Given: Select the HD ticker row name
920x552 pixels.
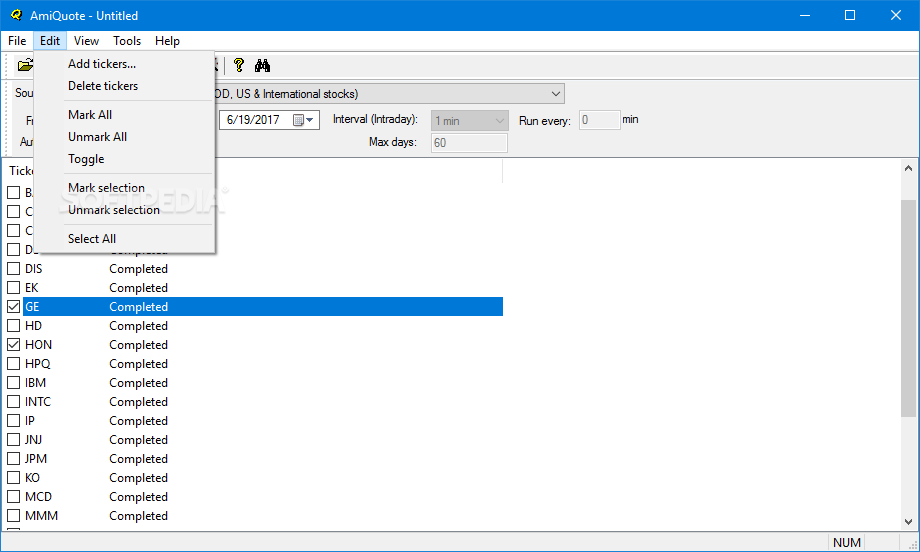Looking at the screenshot, I should click(33, 326).
